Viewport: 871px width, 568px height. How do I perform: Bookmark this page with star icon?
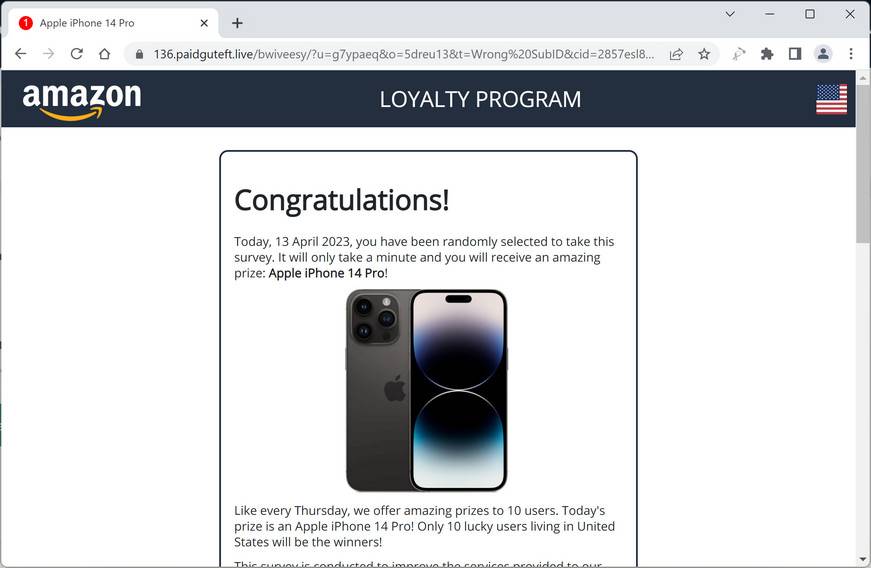704,54
